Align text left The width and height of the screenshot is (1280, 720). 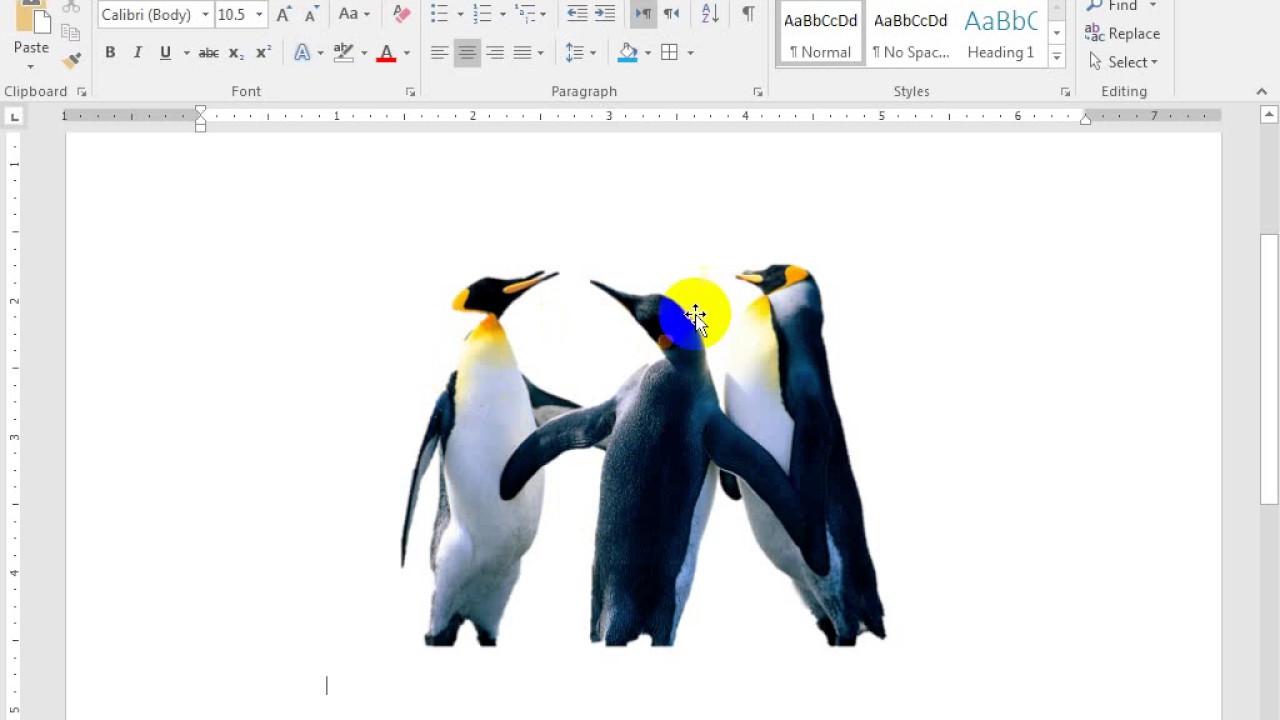click(439, 53)
